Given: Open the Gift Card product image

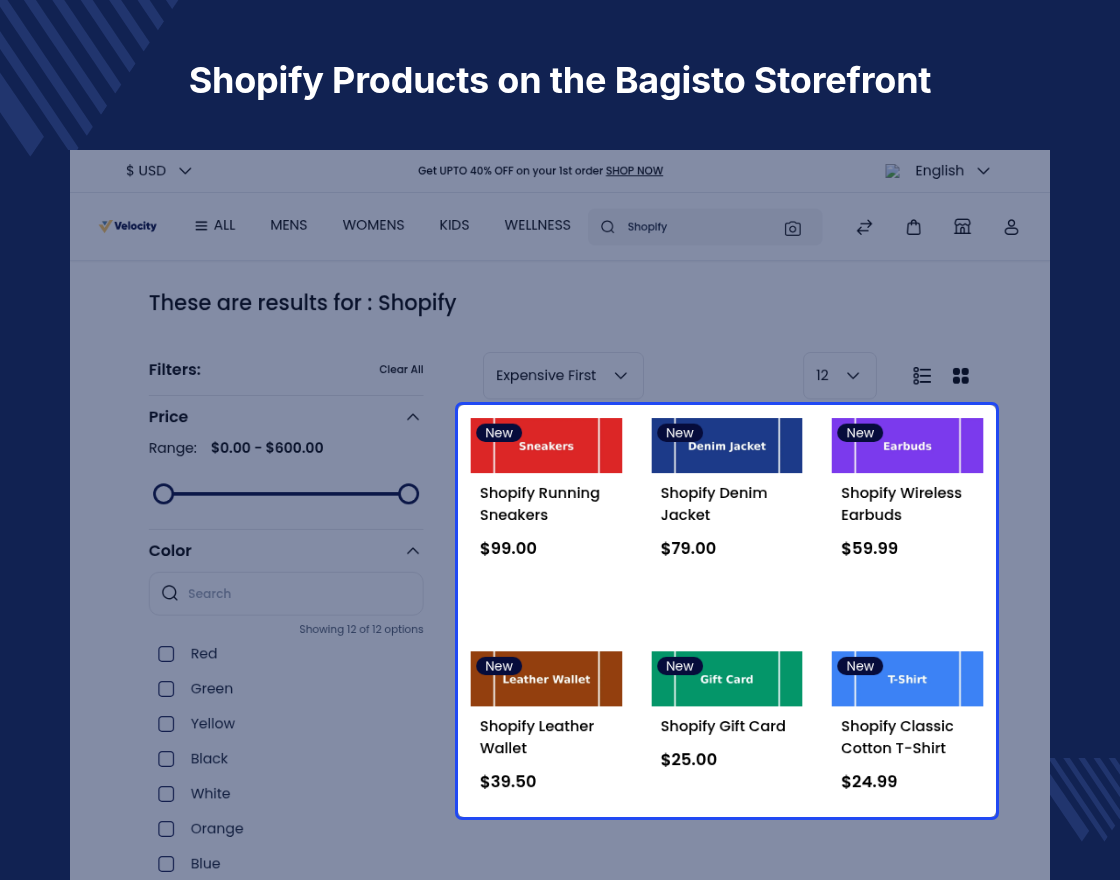Looking at the screenshot, I should (x=726, y=679).
